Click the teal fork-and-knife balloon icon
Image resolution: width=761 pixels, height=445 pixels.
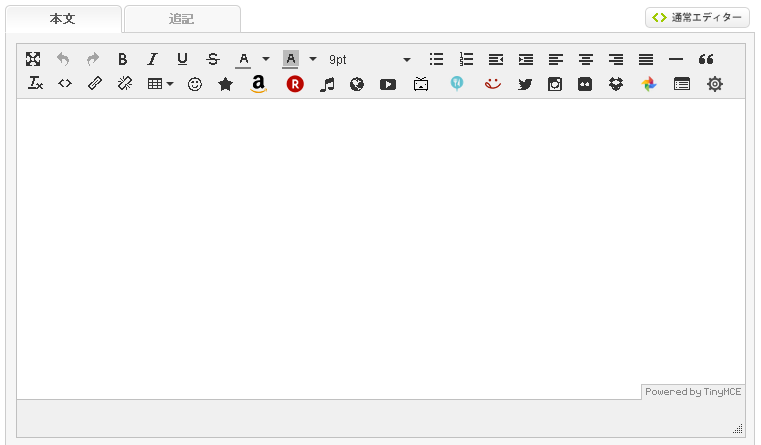coord(457,83)
